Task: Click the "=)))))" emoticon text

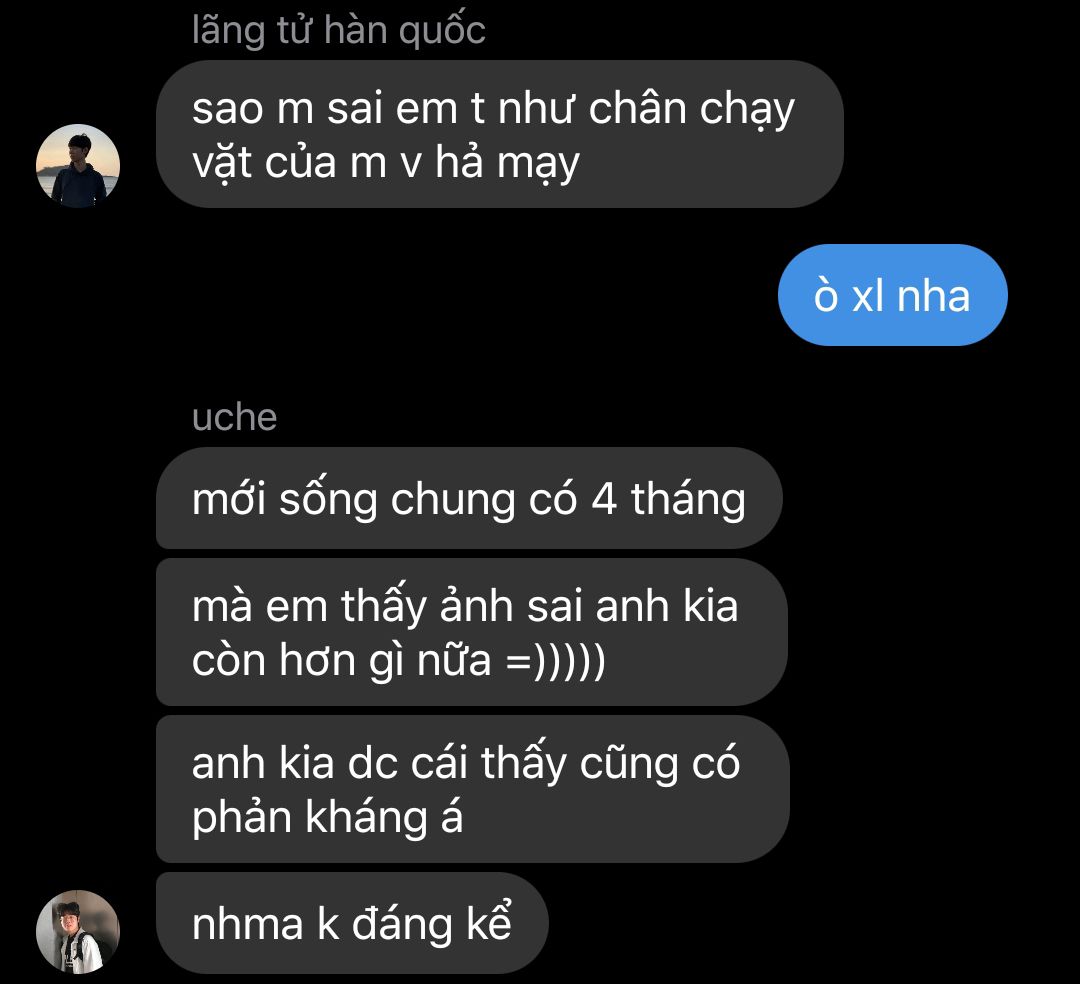Action: coord(555,661)
